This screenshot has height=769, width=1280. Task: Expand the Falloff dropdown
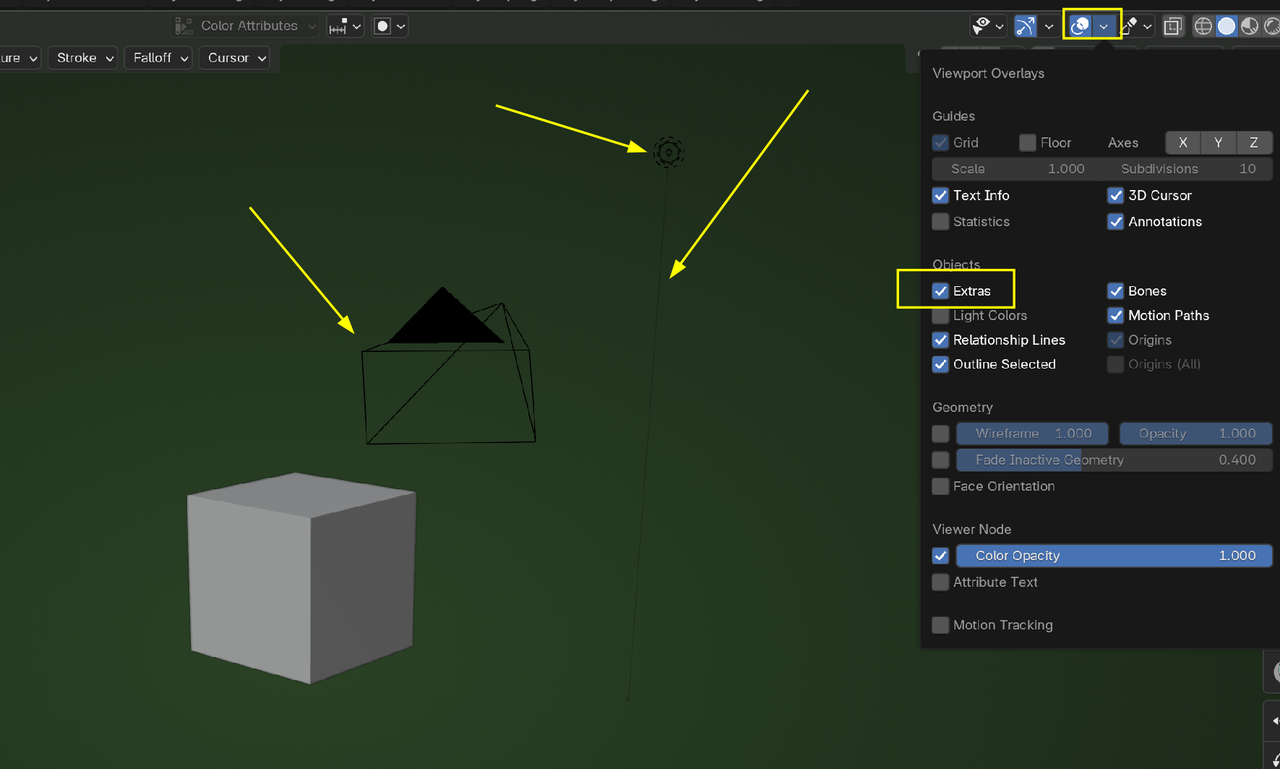tap(160, 58)
